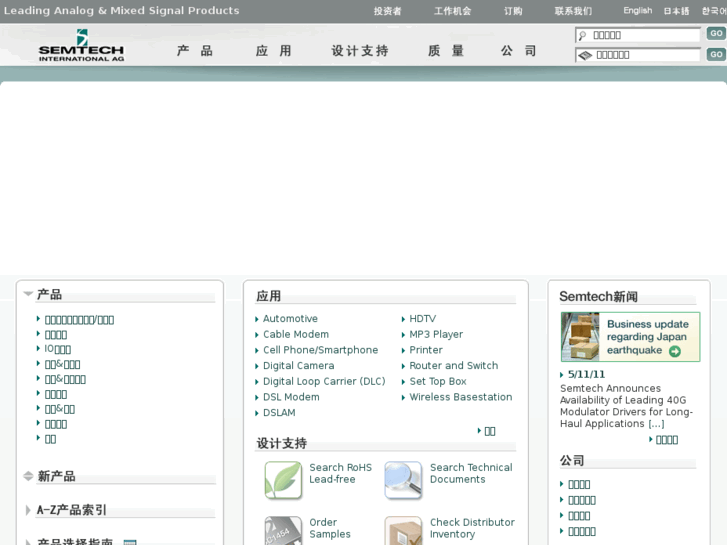Open the 应用 main navigation menu
The image size is (727, 545).
[274, 51]
